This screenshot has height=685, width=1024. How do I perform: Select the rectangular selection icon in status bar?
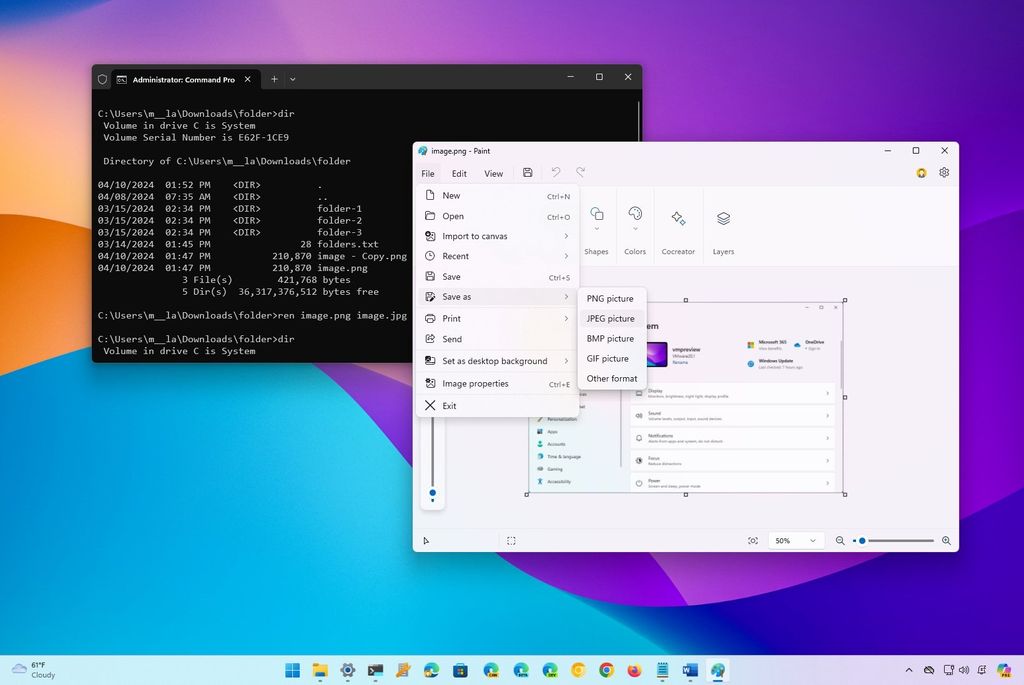511,540
